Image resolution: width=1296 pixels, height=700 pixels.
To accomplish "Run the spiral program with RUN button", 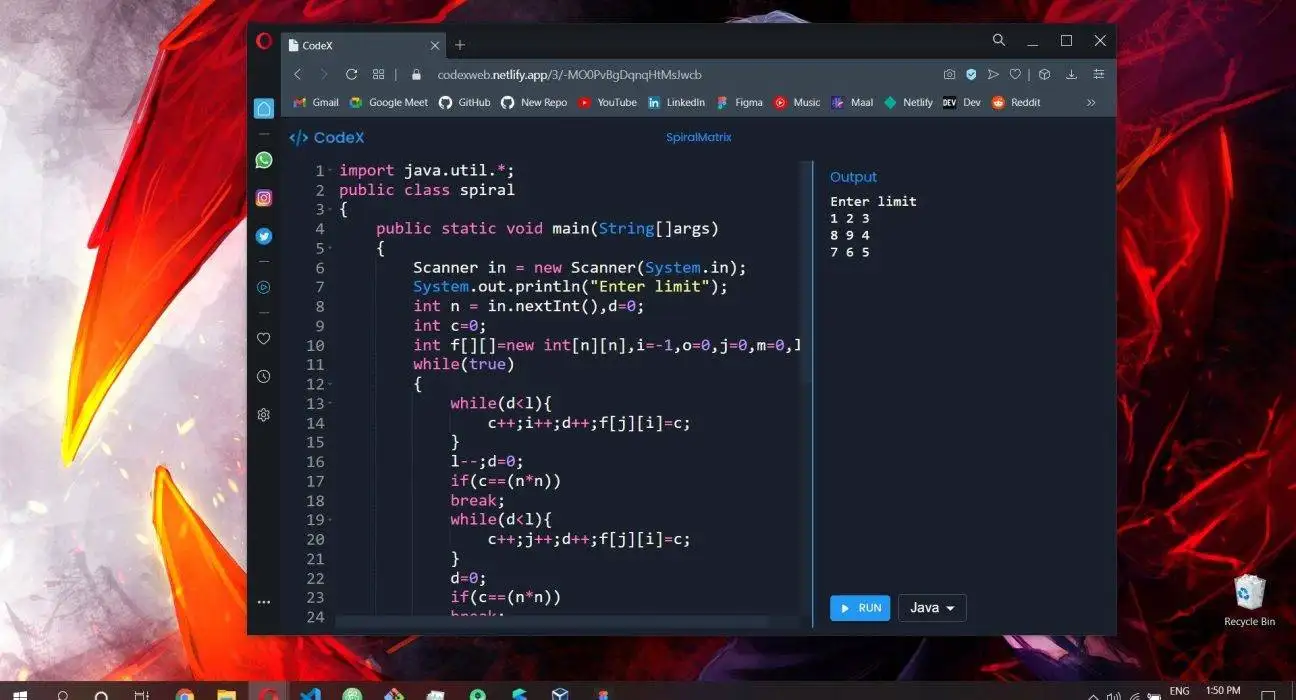I will point(859,607).
